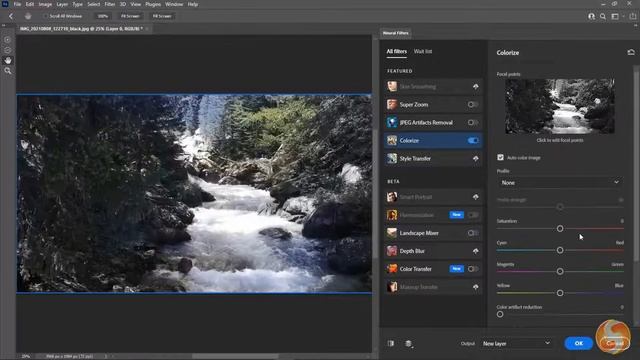The image size is (640, 360).
Task: Click the Yellow-Blue slider handle
Action: tap(560, 293)
